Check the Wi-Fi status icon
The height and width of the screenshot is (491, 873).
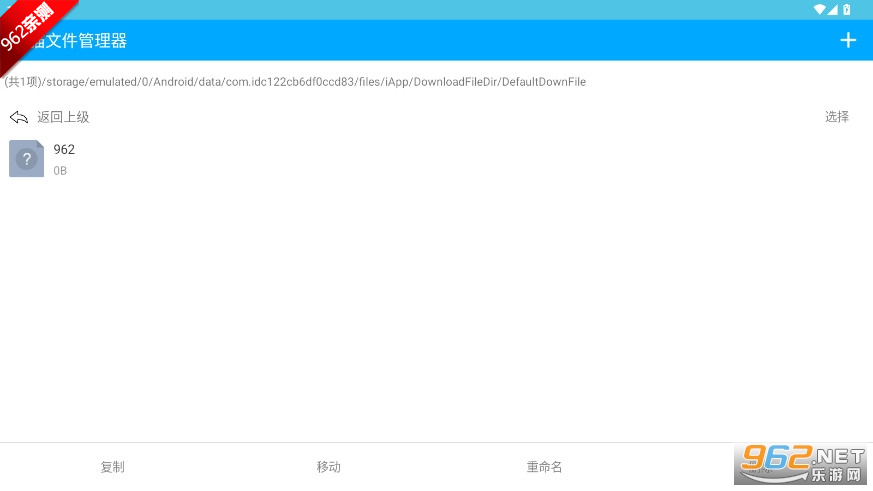[x=819, y=9]
